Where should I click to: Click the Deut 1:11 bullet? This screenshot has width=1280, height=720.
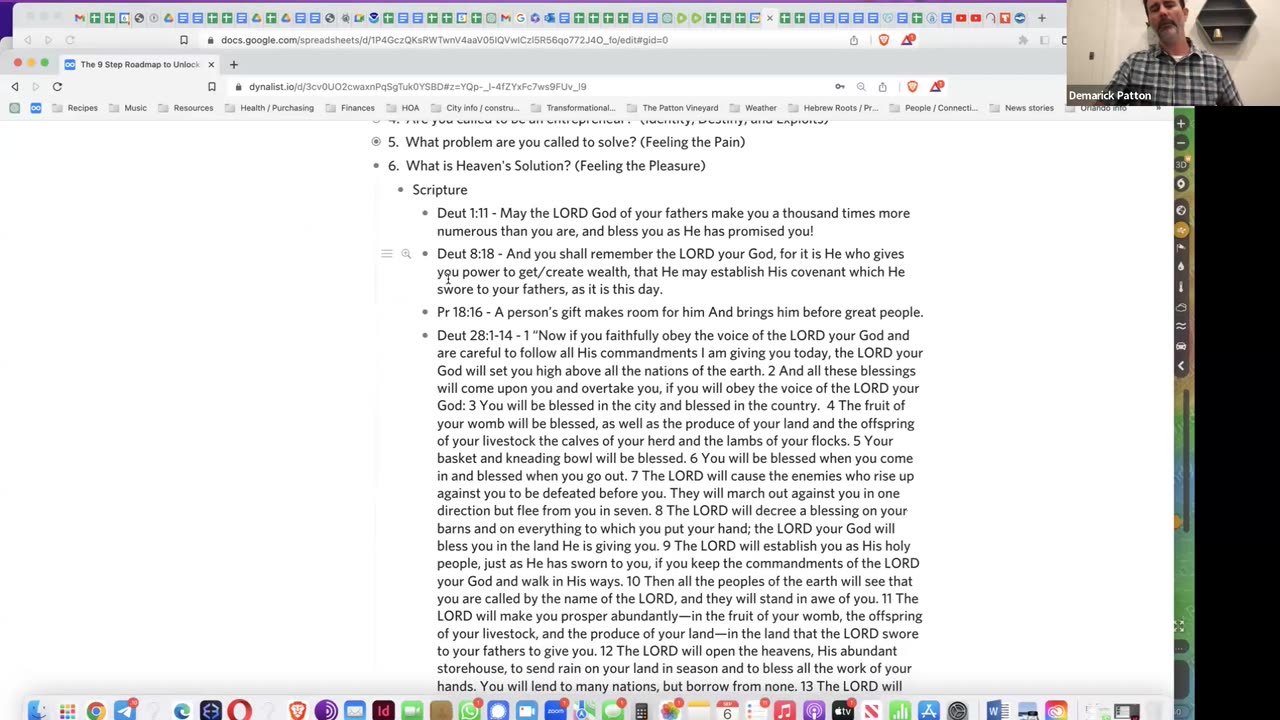[x=425, y=213]
